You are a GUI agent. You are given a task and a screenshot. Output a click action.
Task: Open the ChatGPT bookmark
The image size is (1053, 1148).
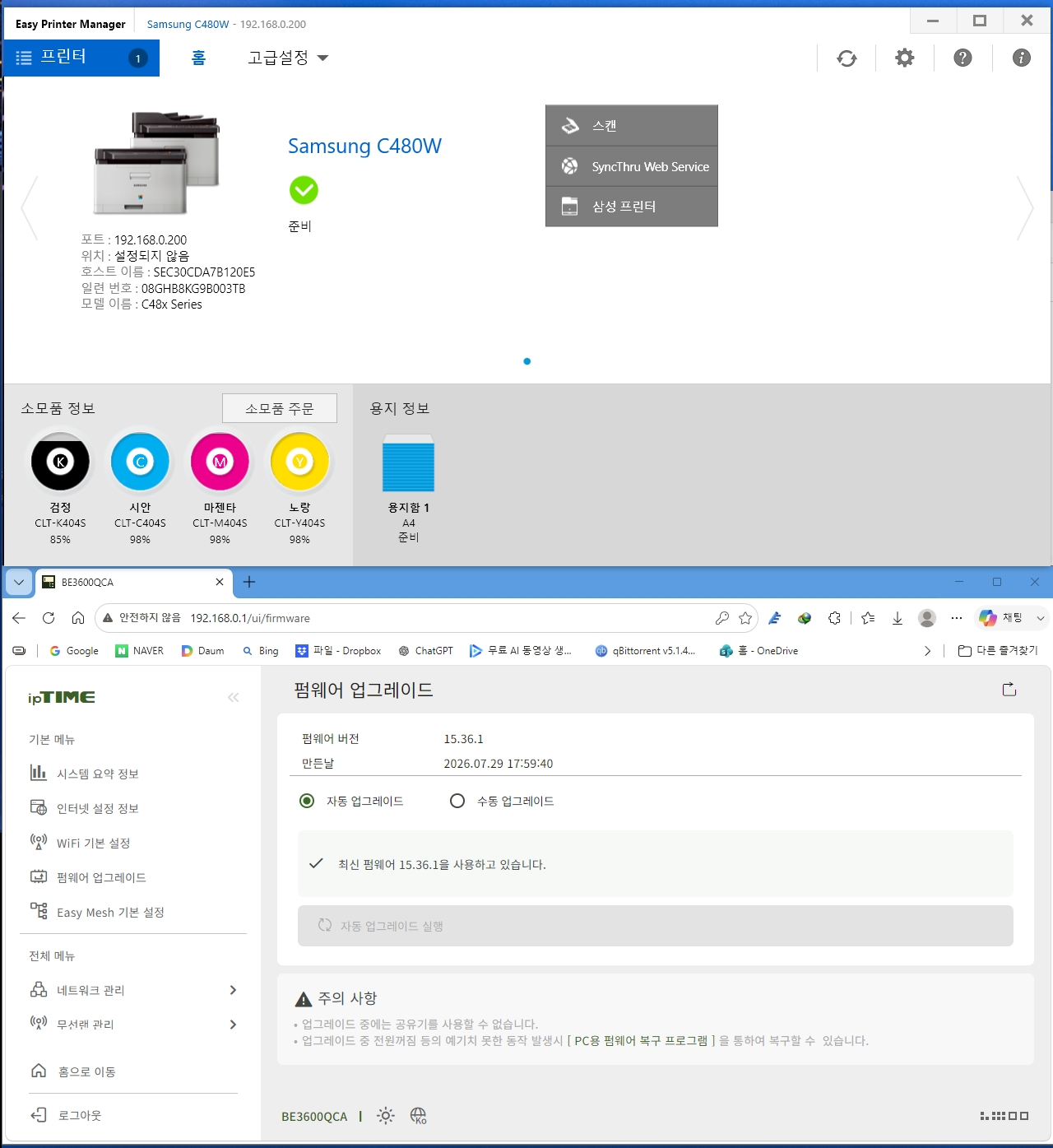click(425, 651)
